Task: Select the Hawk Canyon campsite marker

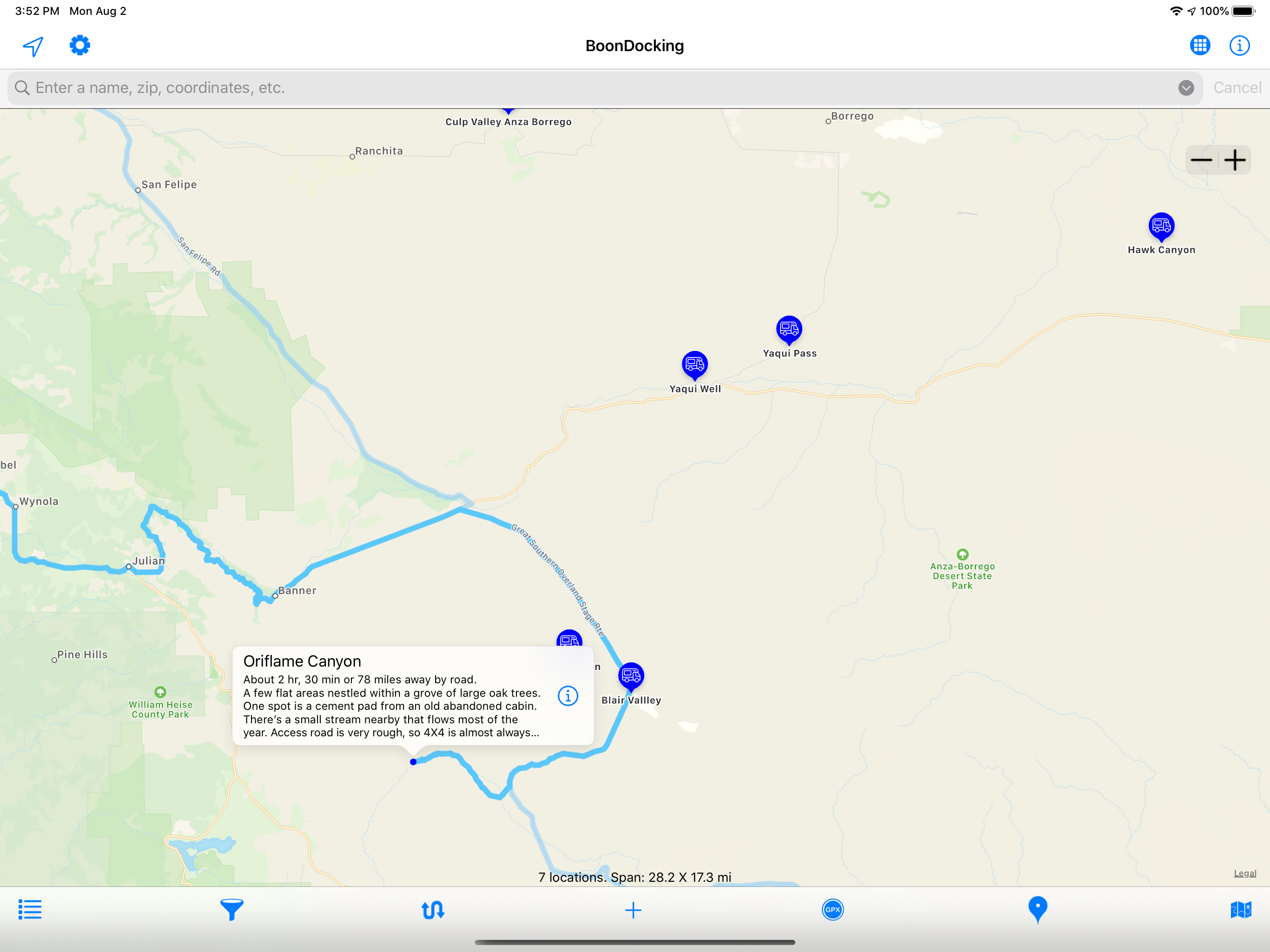Action: [1161, 225]
